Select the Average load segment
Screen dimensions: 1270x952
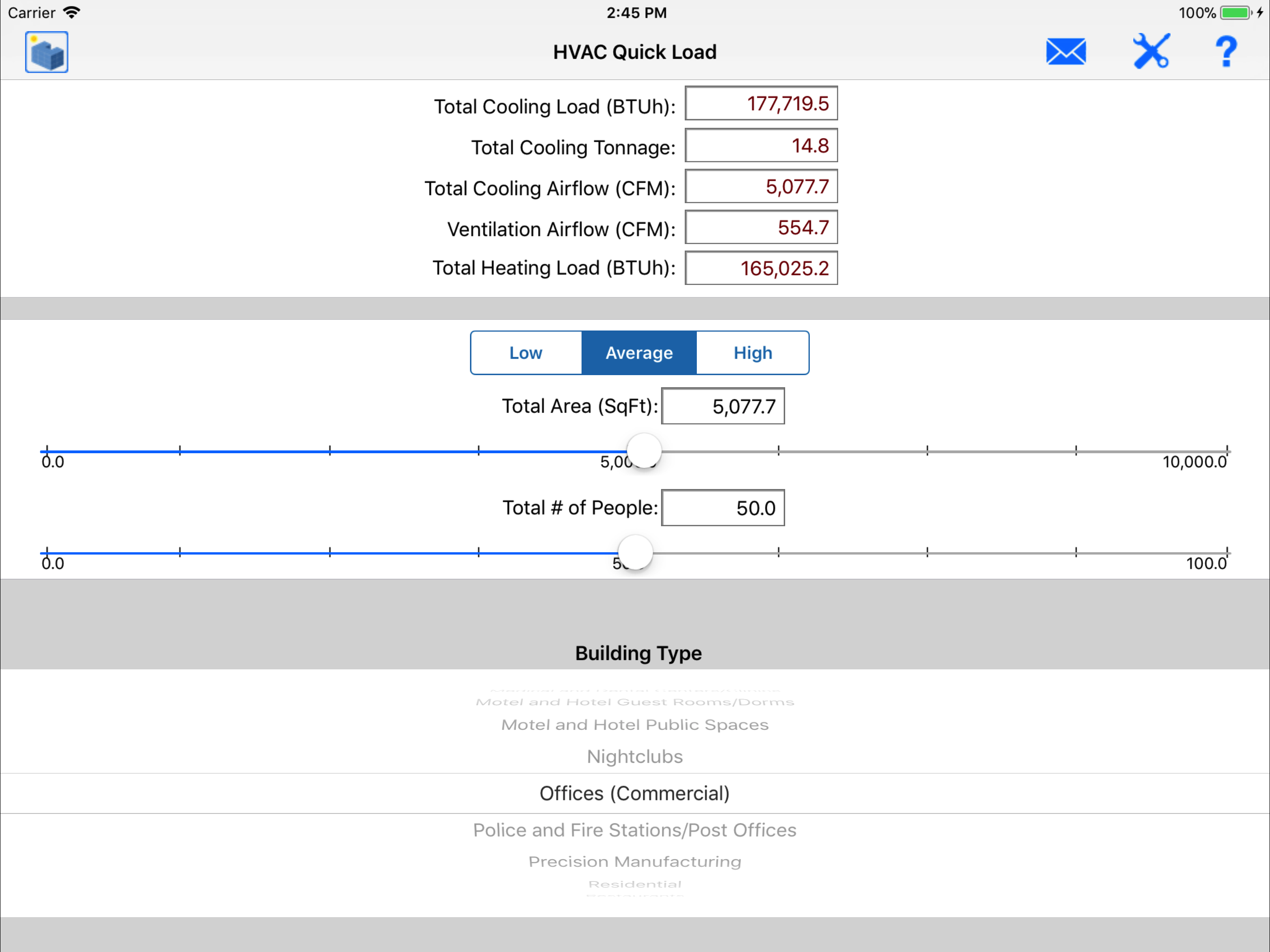tap(639, 352)
